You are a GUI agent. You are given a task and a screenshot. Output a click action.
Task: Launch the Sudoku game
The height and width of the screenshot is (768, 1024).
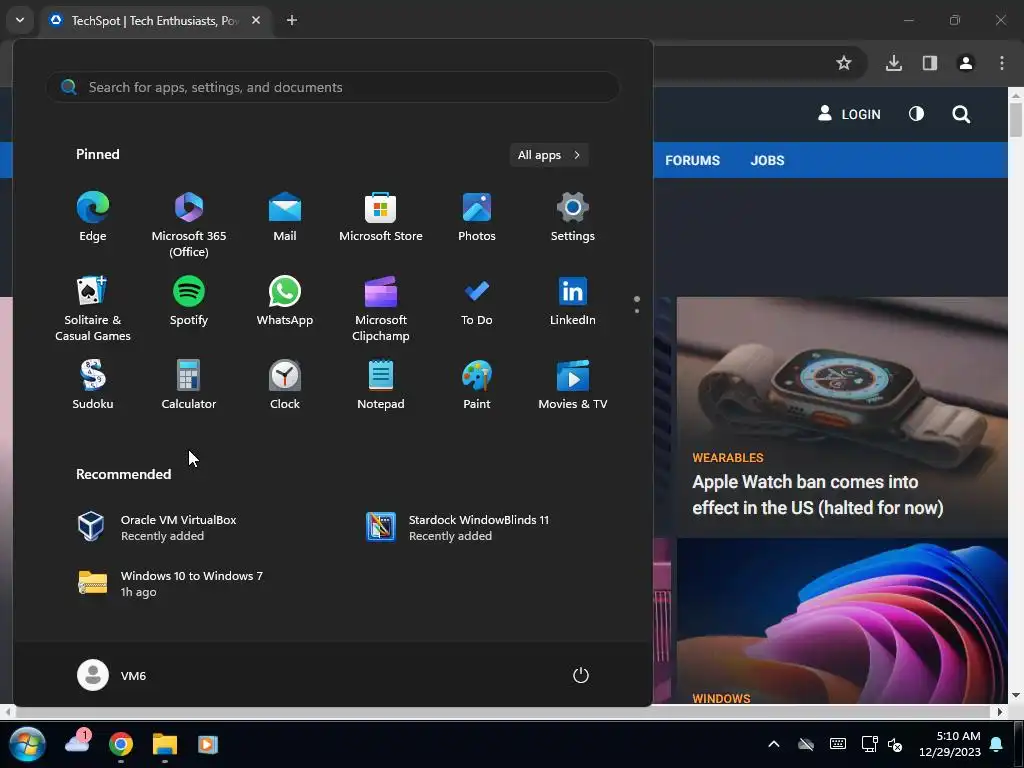[93, 385]
